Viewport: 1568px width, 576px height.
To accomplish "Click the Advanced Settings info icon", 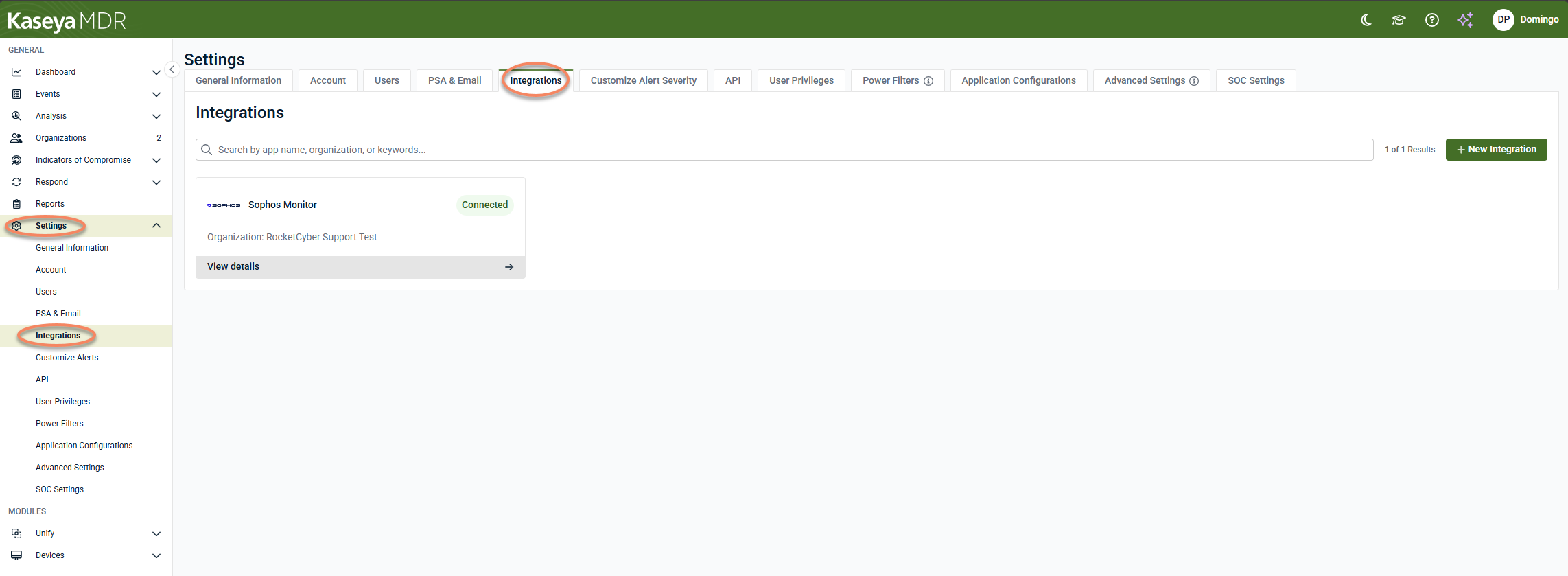I will pyautogui.click(x=1194, y=81).
